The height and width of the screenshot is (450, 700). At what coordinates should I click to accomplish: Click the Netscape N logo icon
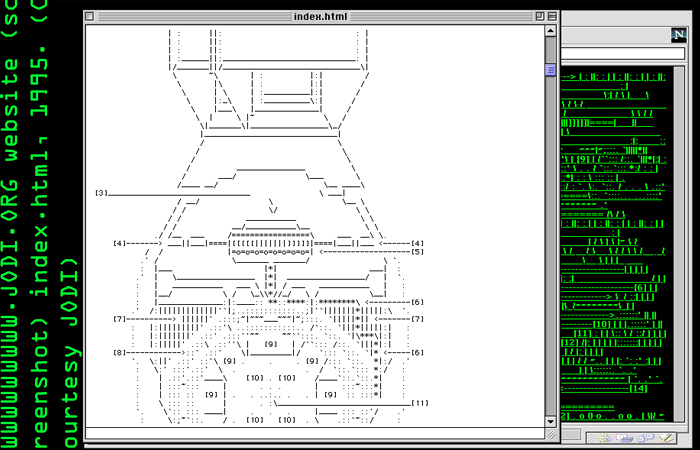coord(679,35)
